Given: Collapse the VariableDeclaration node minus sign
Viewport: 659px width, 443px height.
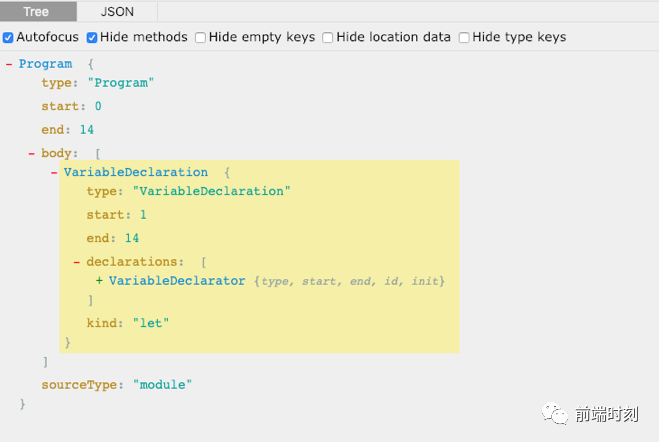Looking at the screenshot, I should (x=54, y=173).
